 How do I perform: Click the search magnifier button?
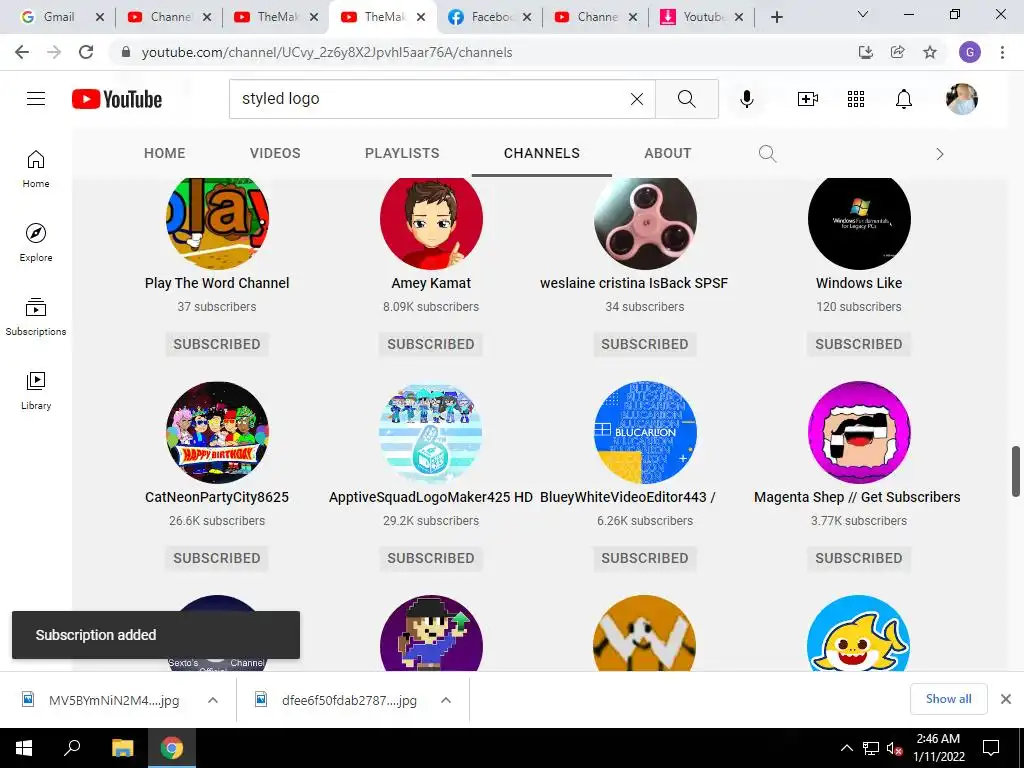(x=686, y=99)
